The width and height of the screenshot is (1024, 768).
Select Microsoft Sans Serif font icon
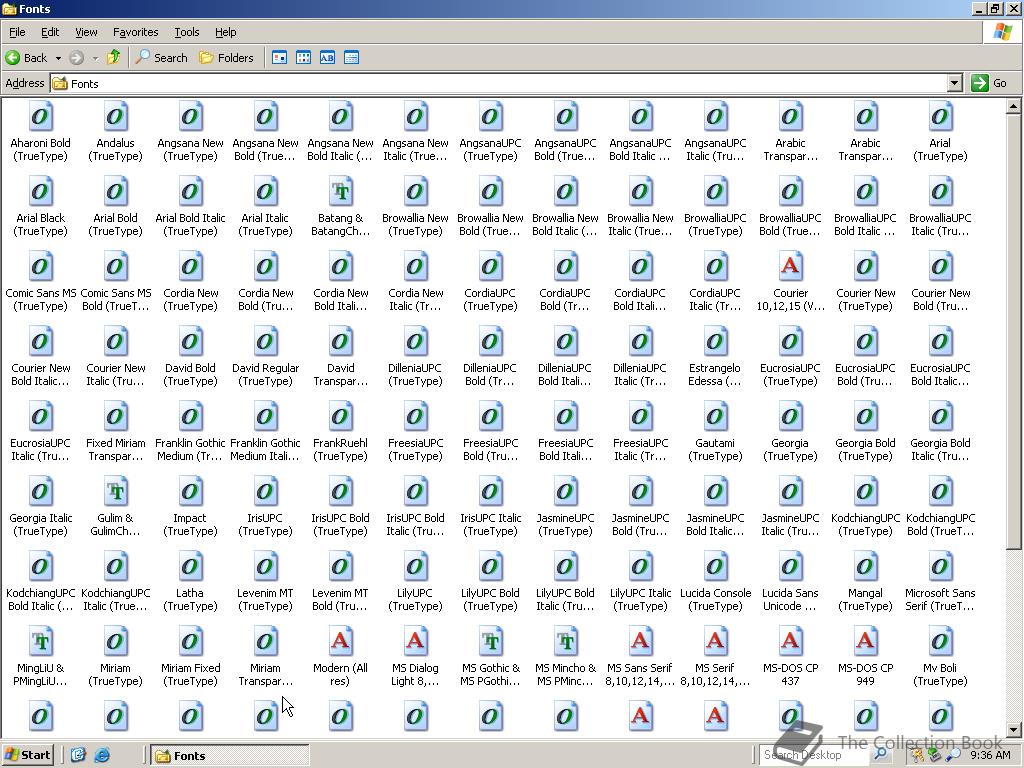940,568
